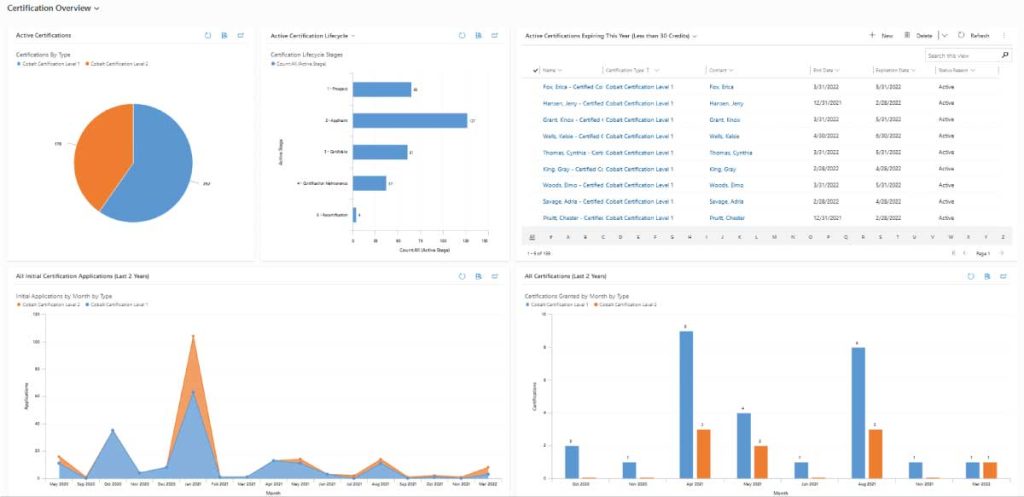Filter grid records starting with letter A
This screenshot has height=497, width=1024.
pyautogui.click(x=568, y=237)
